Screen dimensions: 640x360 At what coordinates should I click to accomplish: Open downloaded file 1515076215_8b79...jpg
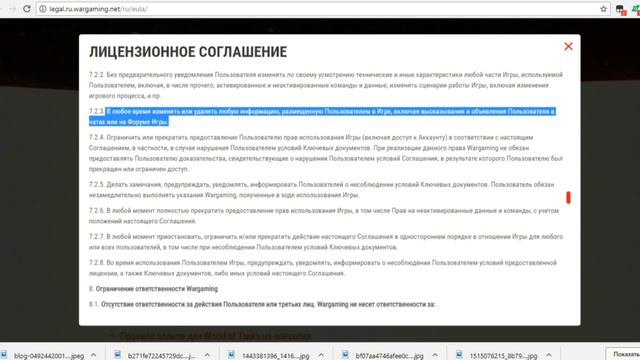click(x=503, y=356)
